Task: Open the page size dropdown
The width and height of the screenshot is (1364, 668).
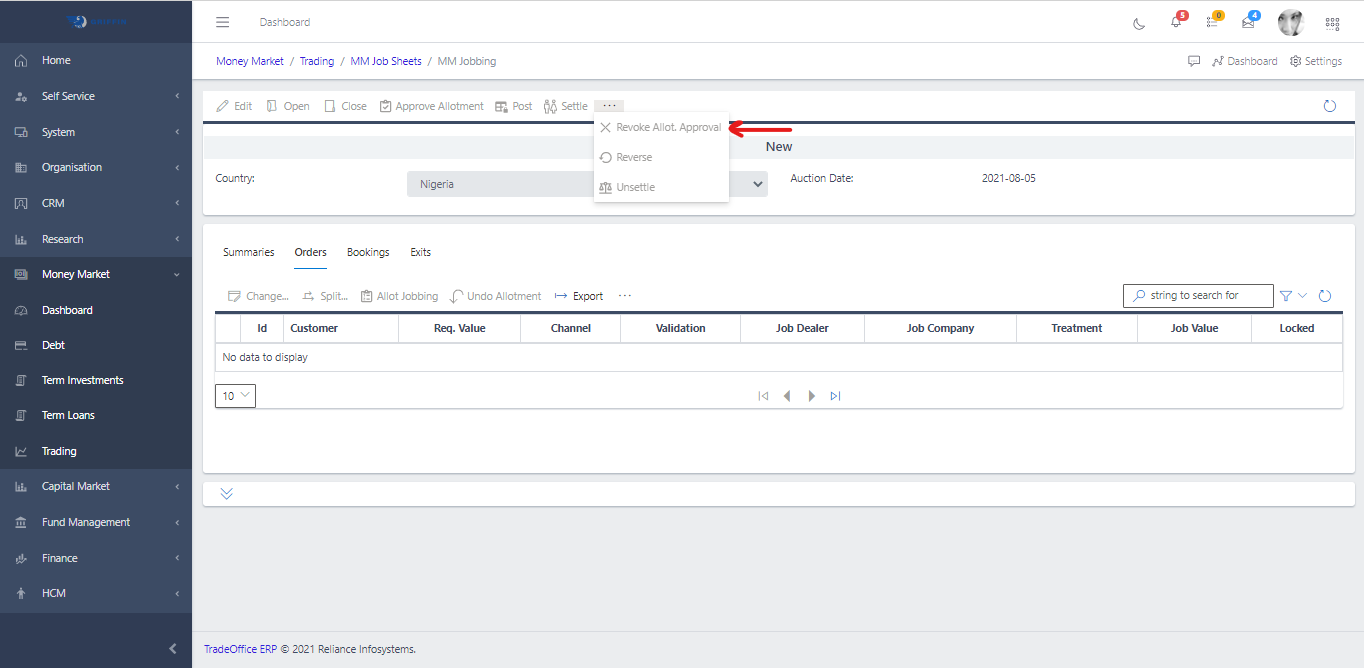Action: tap(235, 396)
